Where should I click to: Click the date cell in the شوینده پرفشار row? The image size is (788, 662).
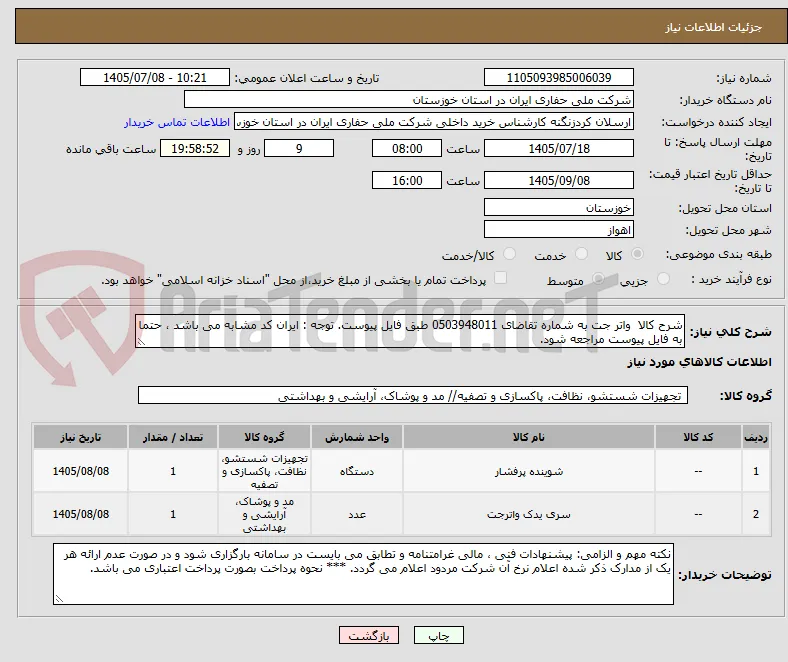pyautogui.click(x=80, y=471)
